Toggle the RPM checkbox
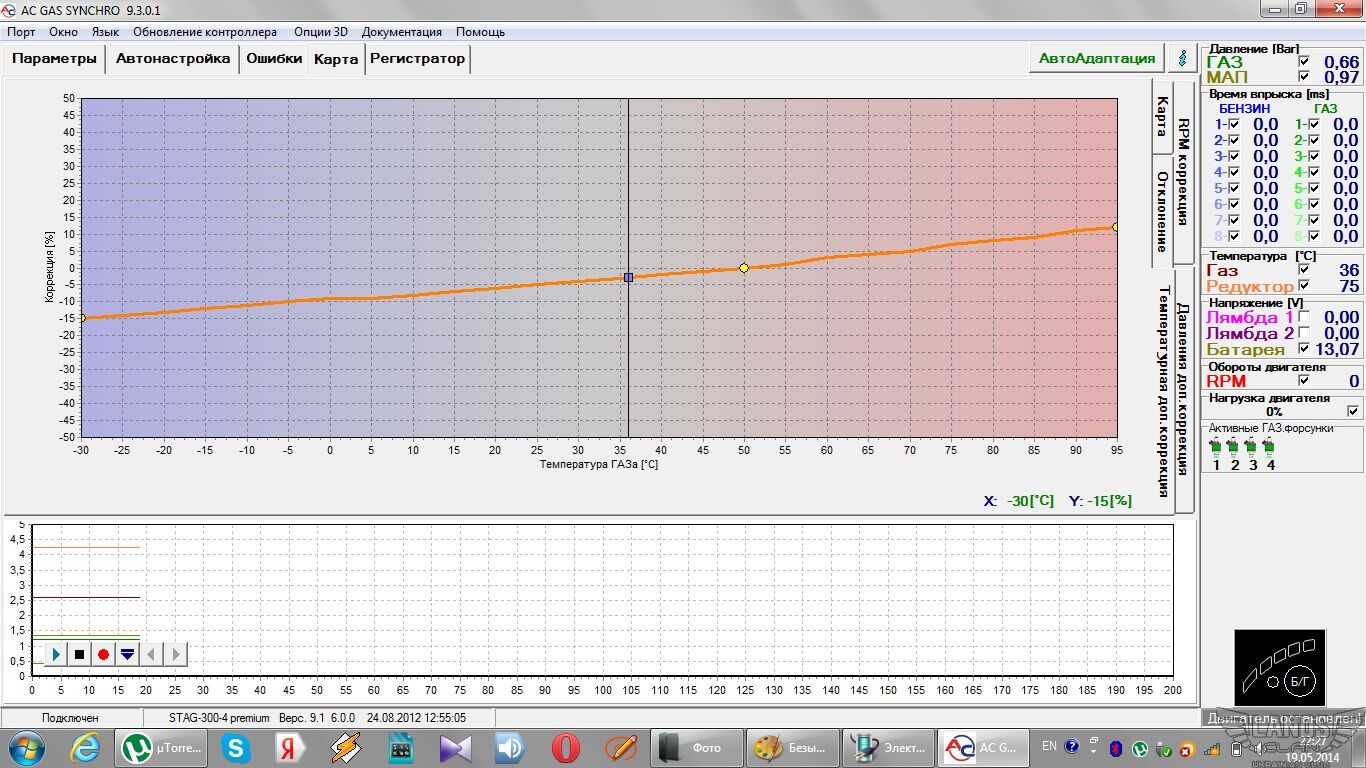This screenshot has height=768, width=1366. tap(1303, 381)
